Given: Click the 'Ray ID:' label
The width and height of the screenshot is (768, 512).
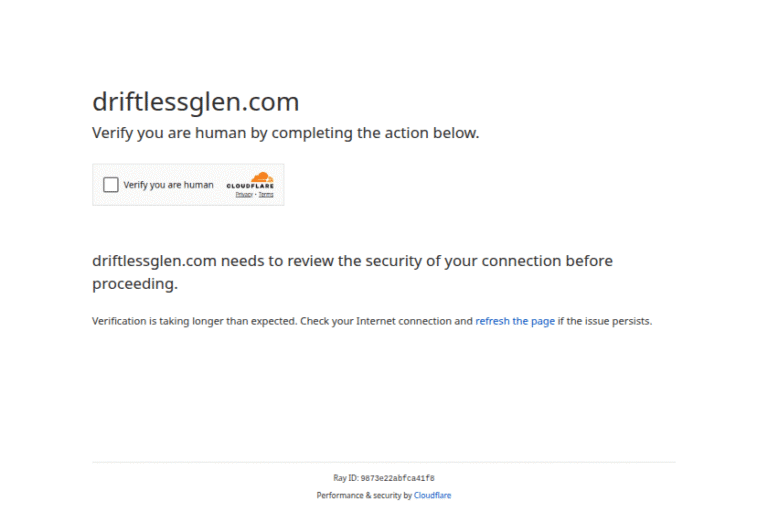Looking at the screenshot, I should [x=346, y=478].
